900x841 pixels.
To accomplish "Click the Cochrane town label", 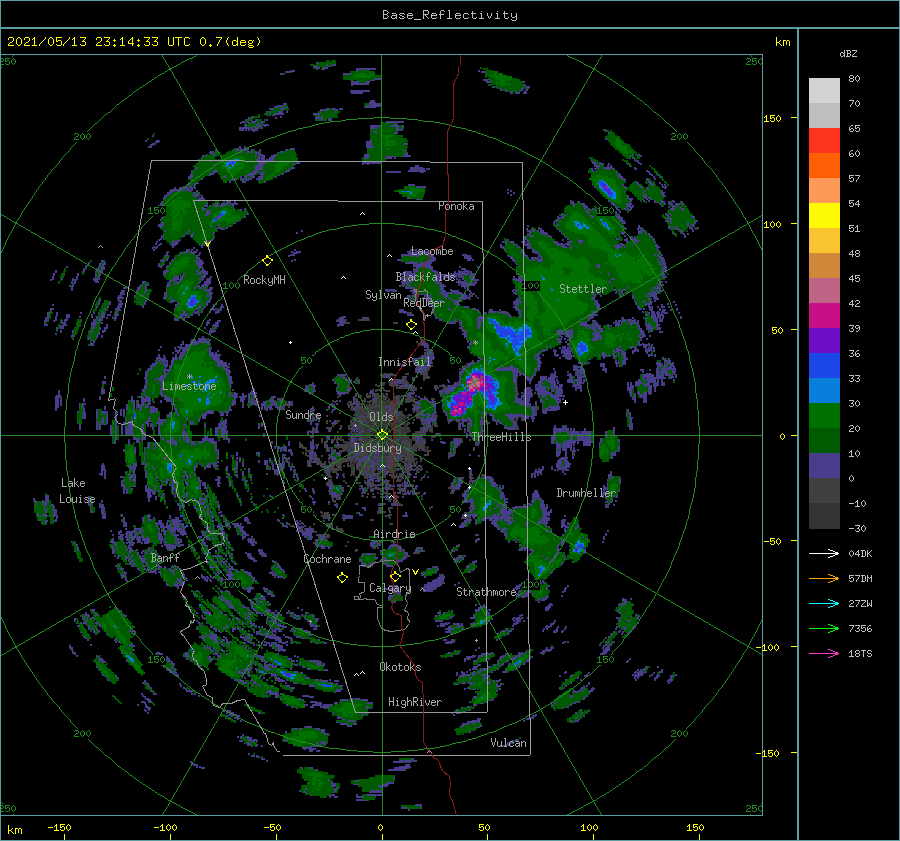I will point(327,559).
